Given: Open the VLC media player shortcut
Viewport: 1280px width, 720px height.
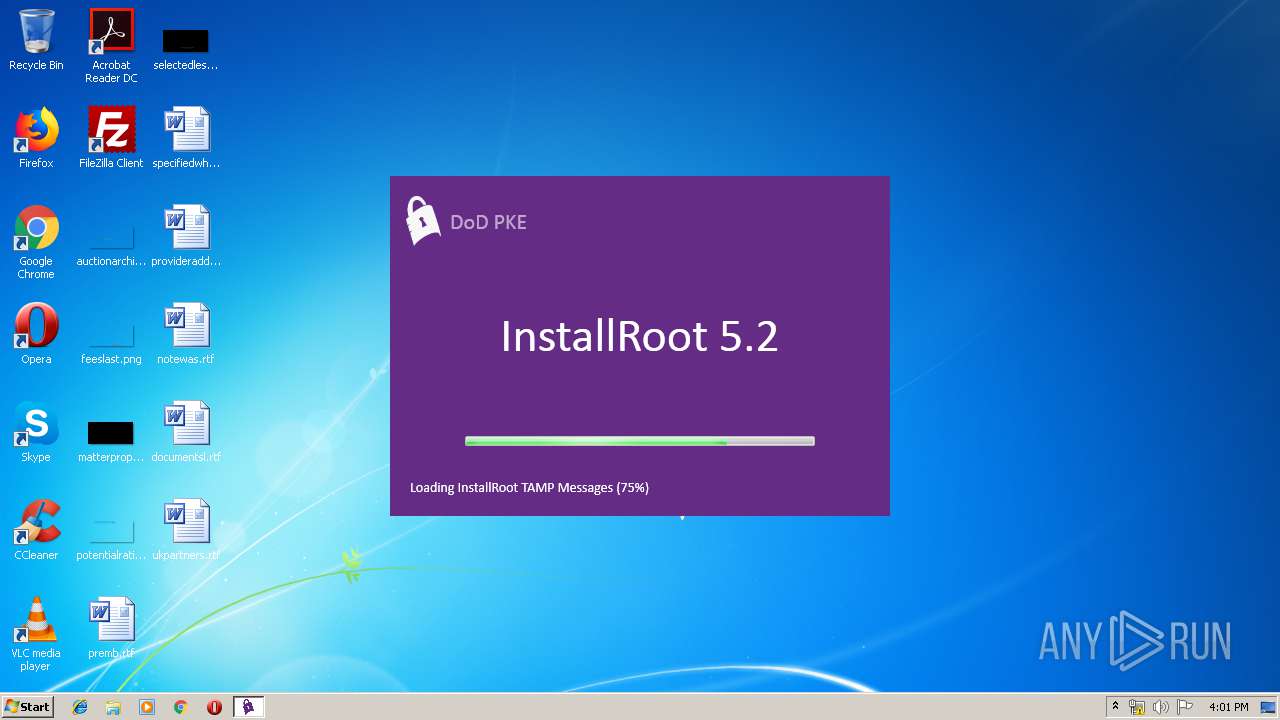Looking at the screenshot, I should (36, 634).
